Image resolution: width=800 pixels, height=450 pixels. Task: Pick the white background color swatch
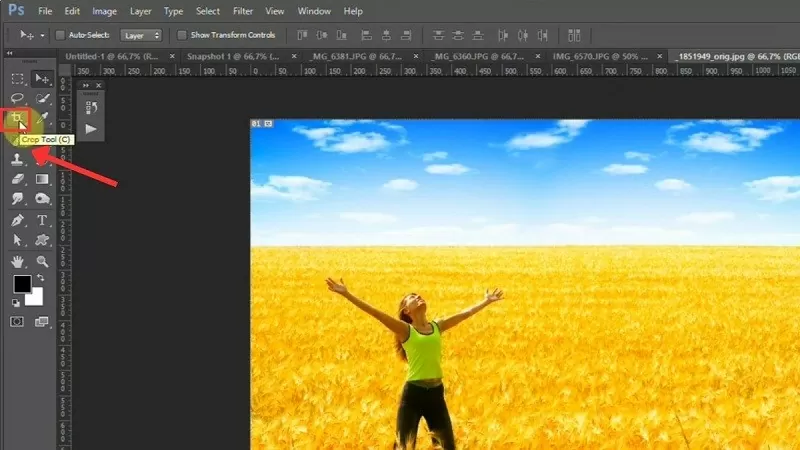[36, 297]
